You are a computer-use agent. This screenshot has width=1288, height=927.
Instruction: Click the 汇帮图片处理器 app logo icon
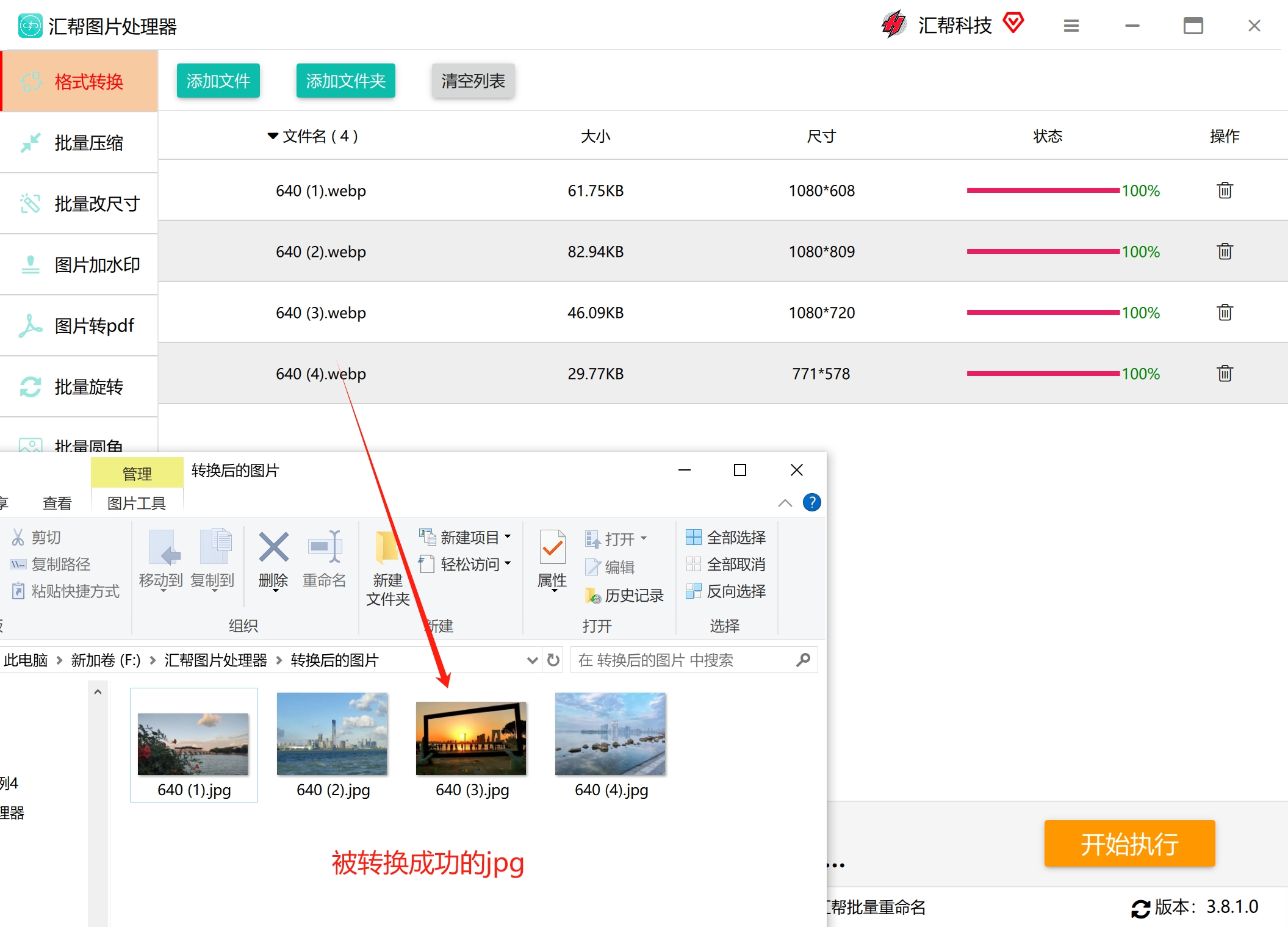(x=30, y=26)
